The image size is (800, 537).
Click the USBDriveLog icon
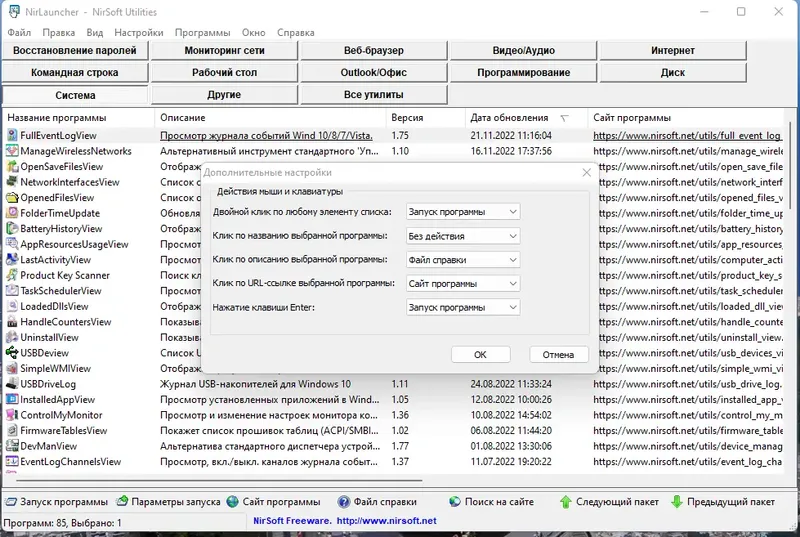[x=12, y=384]
